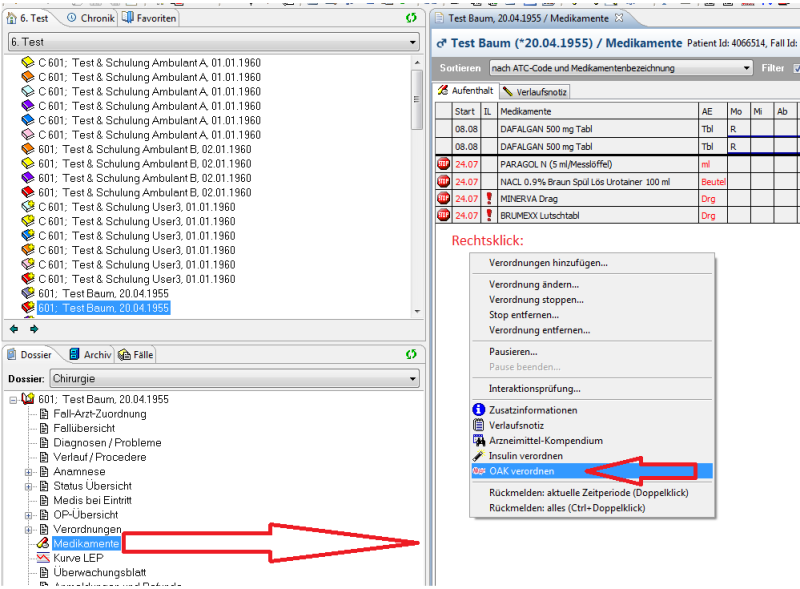
Task: Expand the Status Übersicht tree node
Action: pyautogui.click(x=29, y=486)
